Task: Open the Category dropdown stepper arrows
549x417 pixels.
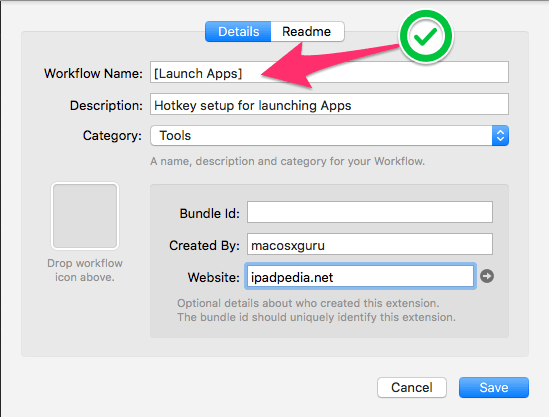Action: pyautogui.click(x=500, y=135)
